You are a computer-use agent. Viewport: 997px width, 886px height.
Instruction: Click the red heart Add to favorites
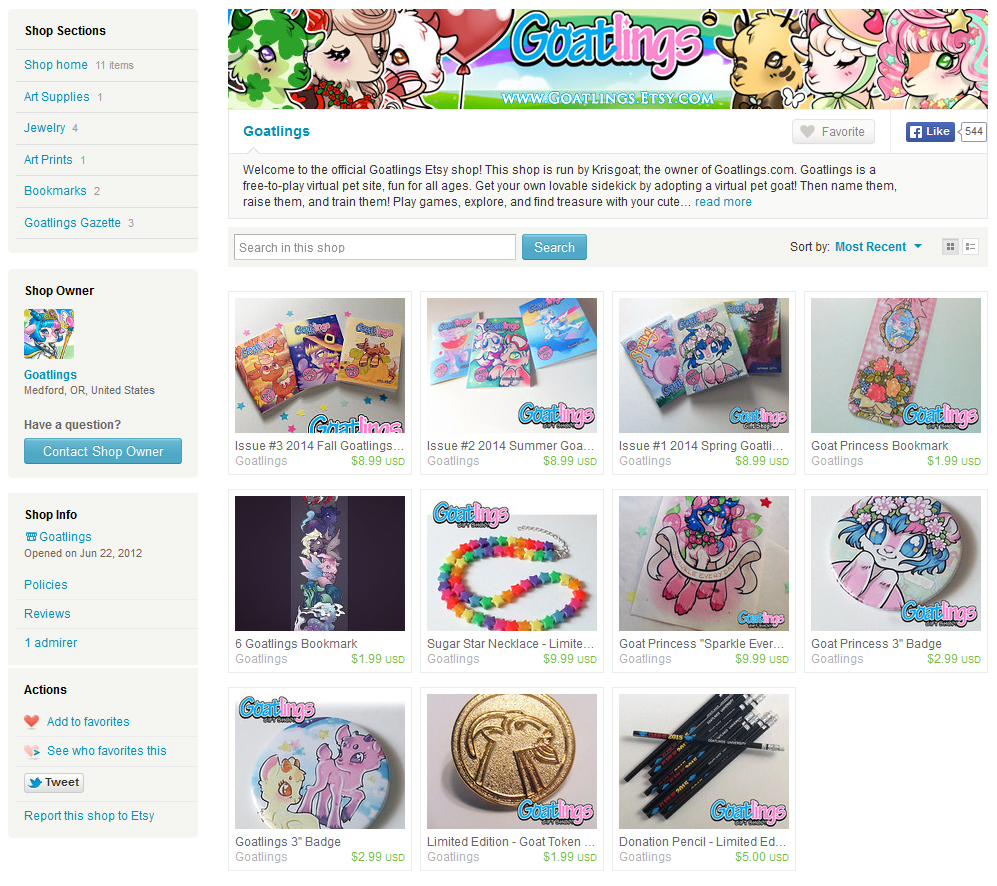click(77, 721)
